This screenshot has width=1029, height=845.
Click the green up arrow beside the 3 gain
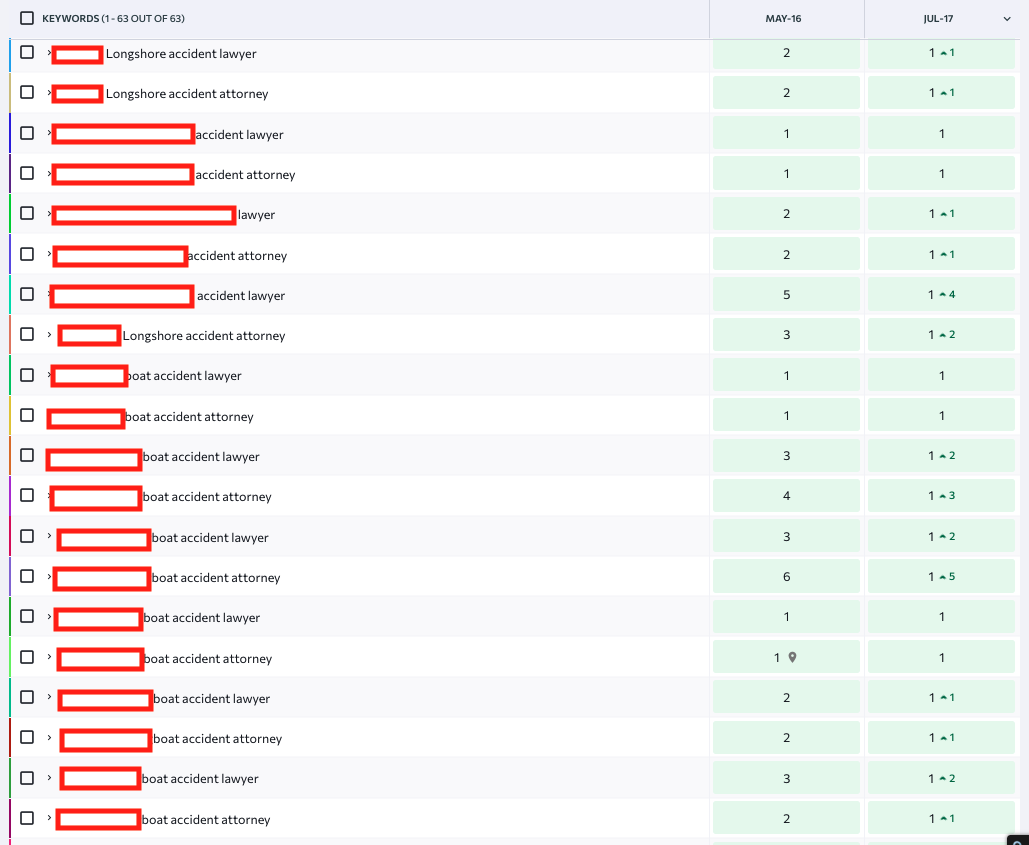[x=942, y=496]
